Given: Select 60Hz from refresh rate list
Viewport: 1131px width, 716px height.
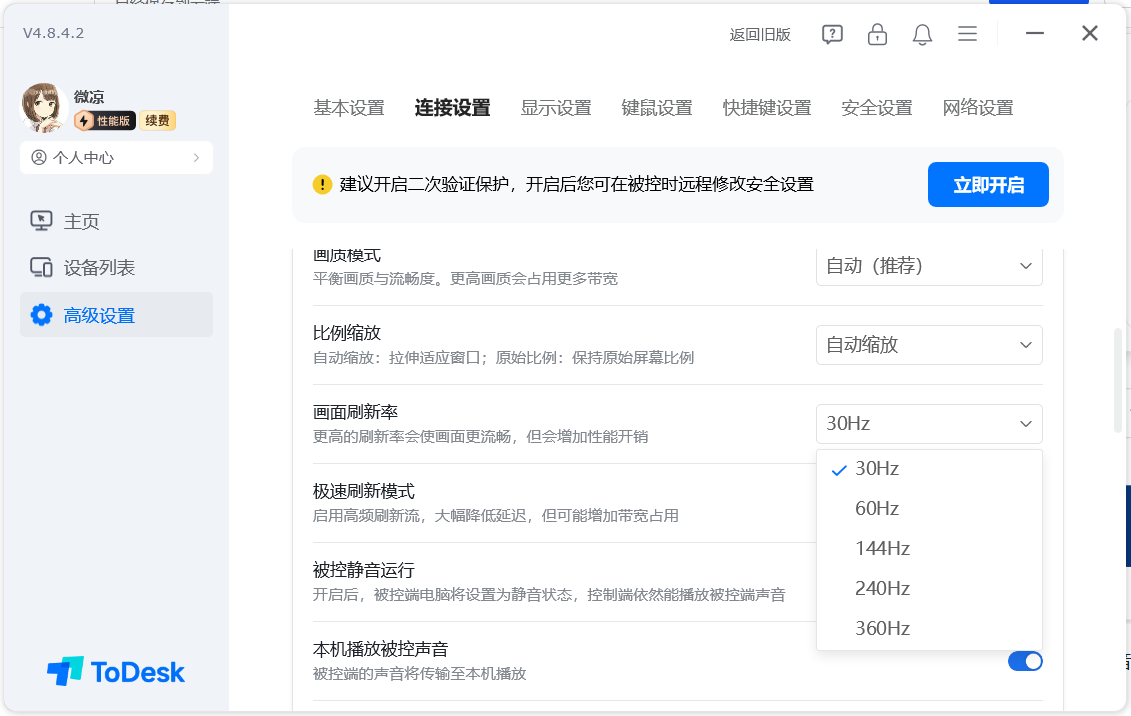Looking at the screenshot, I should [x=877, y=509].
